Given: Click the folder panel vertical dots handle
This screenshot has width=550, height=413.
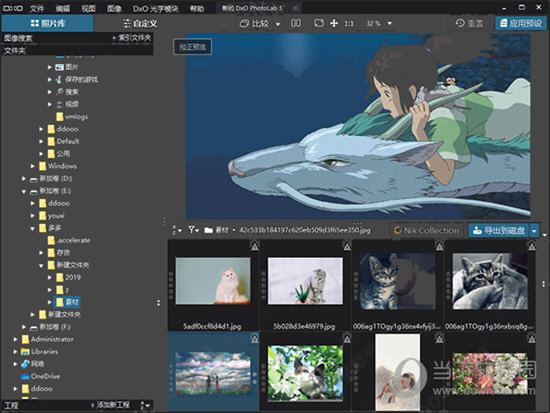Looking at the screenshot, I should pyautogui.click(x=159, y=302).
